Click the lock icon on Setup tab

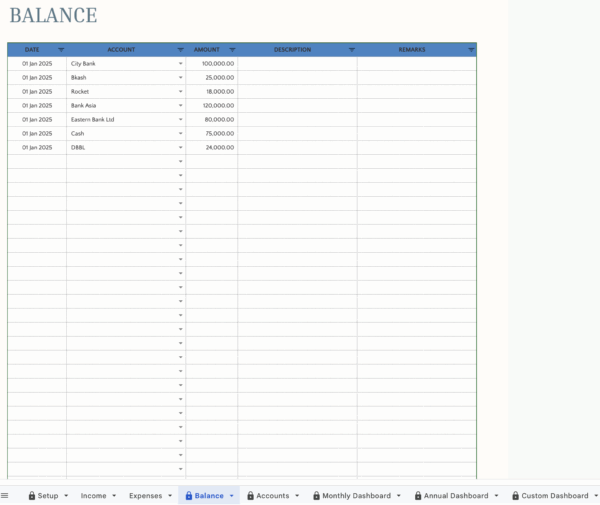32,495
